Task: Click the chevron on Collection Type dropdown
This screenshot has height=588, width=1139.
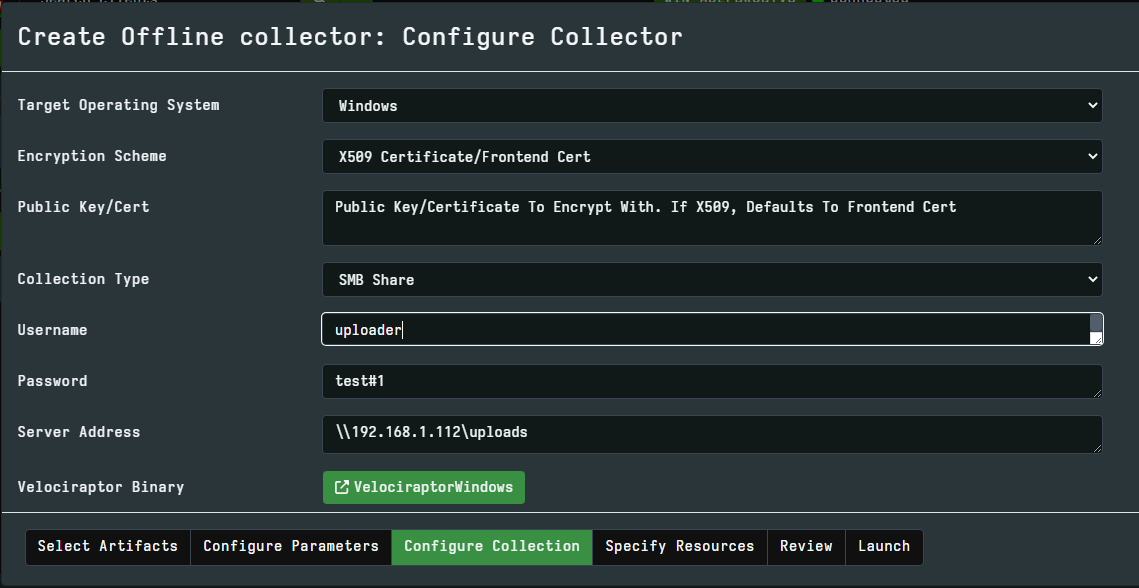Action: click(x=1090, y=279)
